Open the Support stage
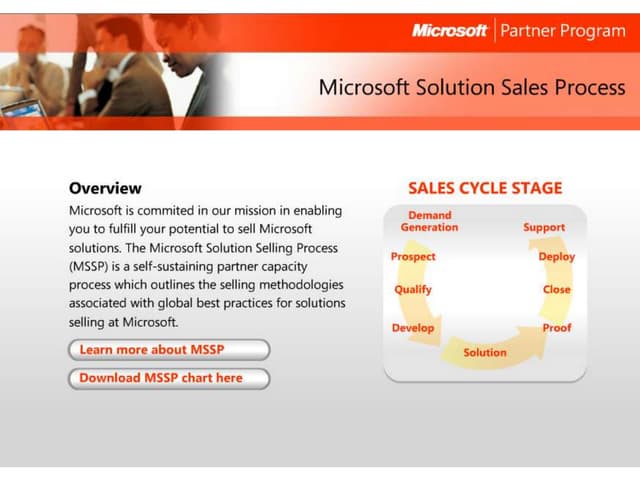The width and height of the screenshot is (640, 480). coord(544,228)
